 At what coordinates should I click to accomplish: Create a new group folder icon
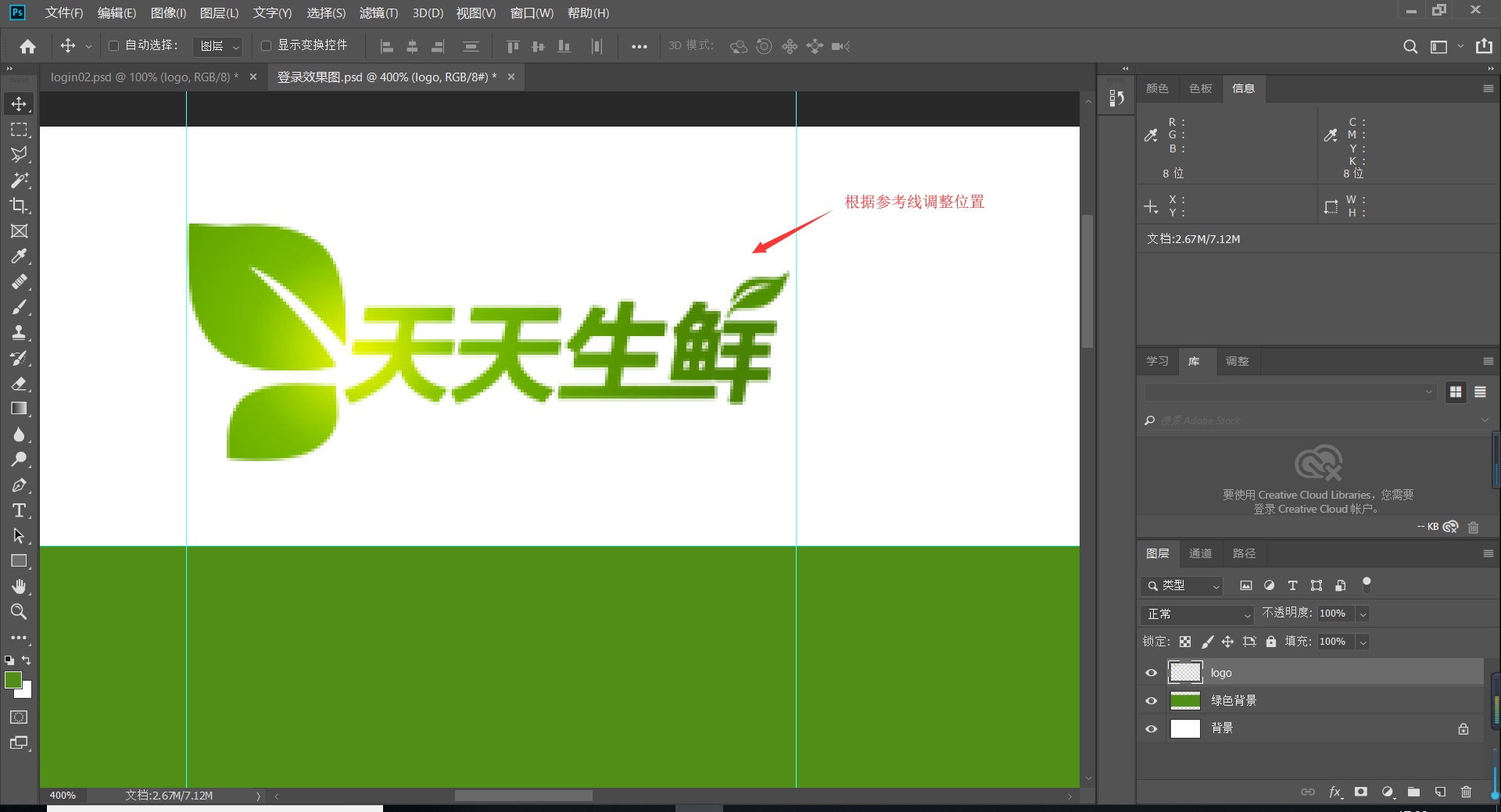click(x=1413, y=792)
